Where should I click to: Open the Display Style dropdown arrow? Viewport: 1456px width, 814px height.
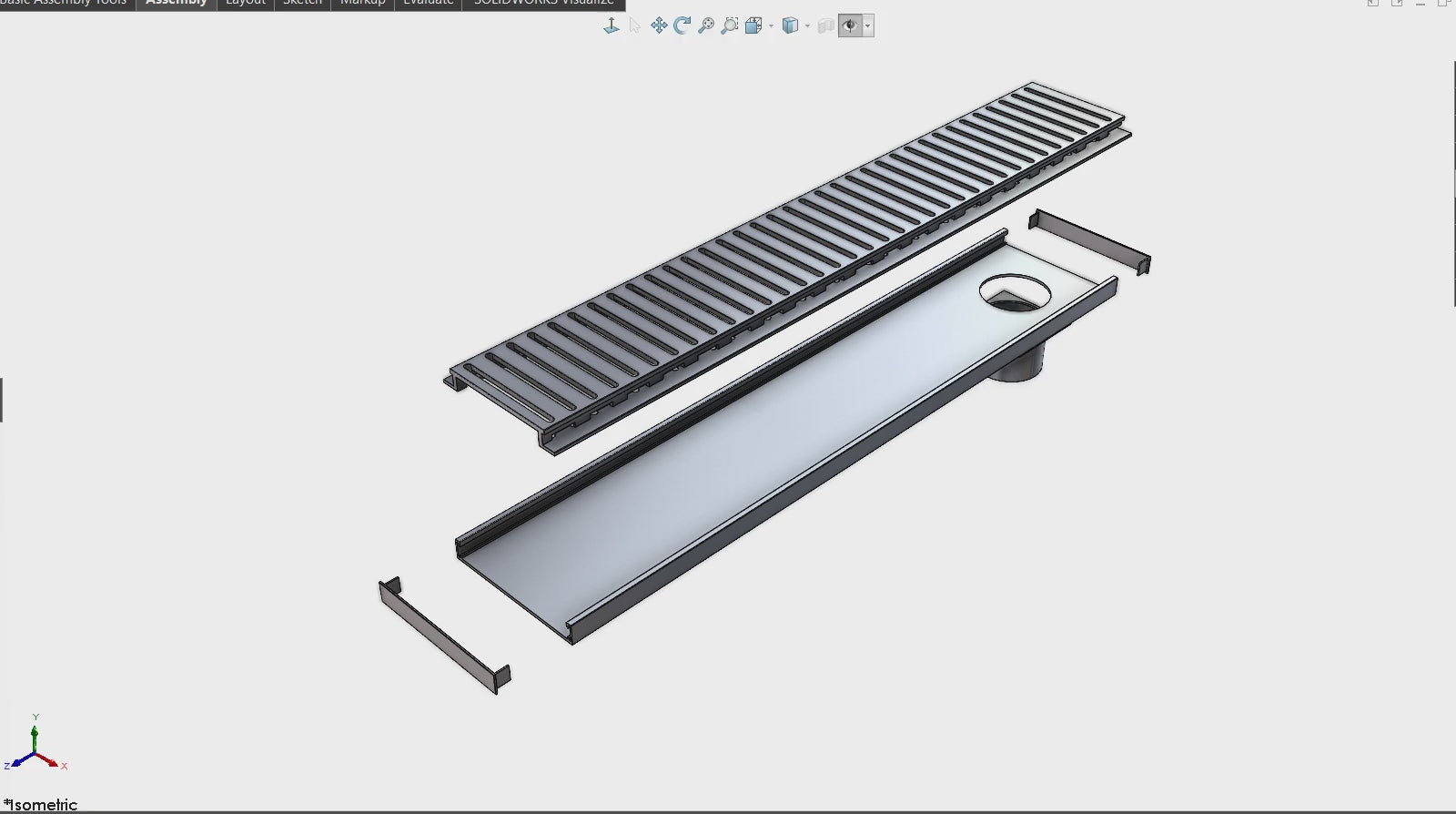point(807,26)
